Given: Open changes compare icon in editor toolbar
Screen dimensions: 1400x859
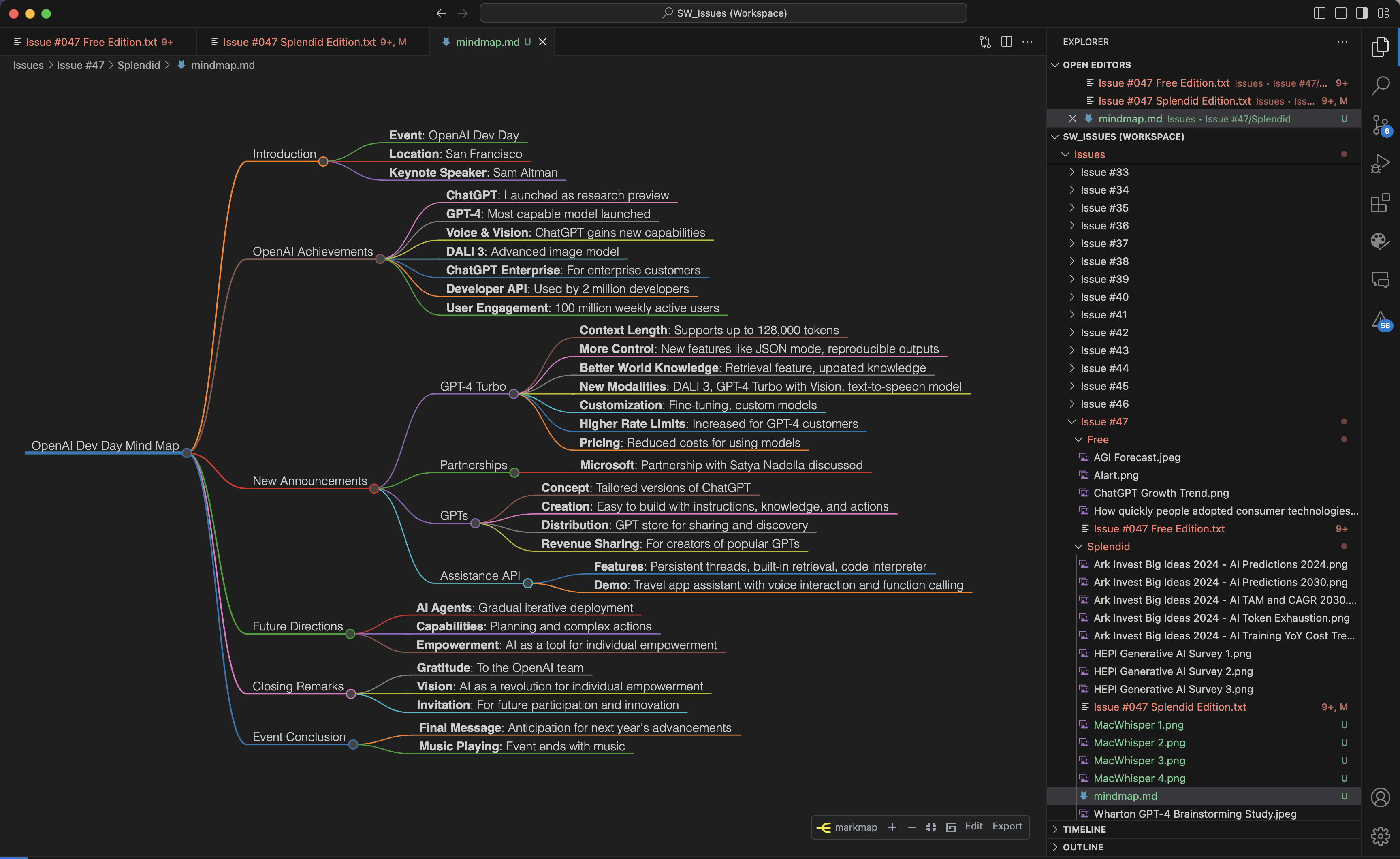Looking at the screenshot, I should [985, 41].
